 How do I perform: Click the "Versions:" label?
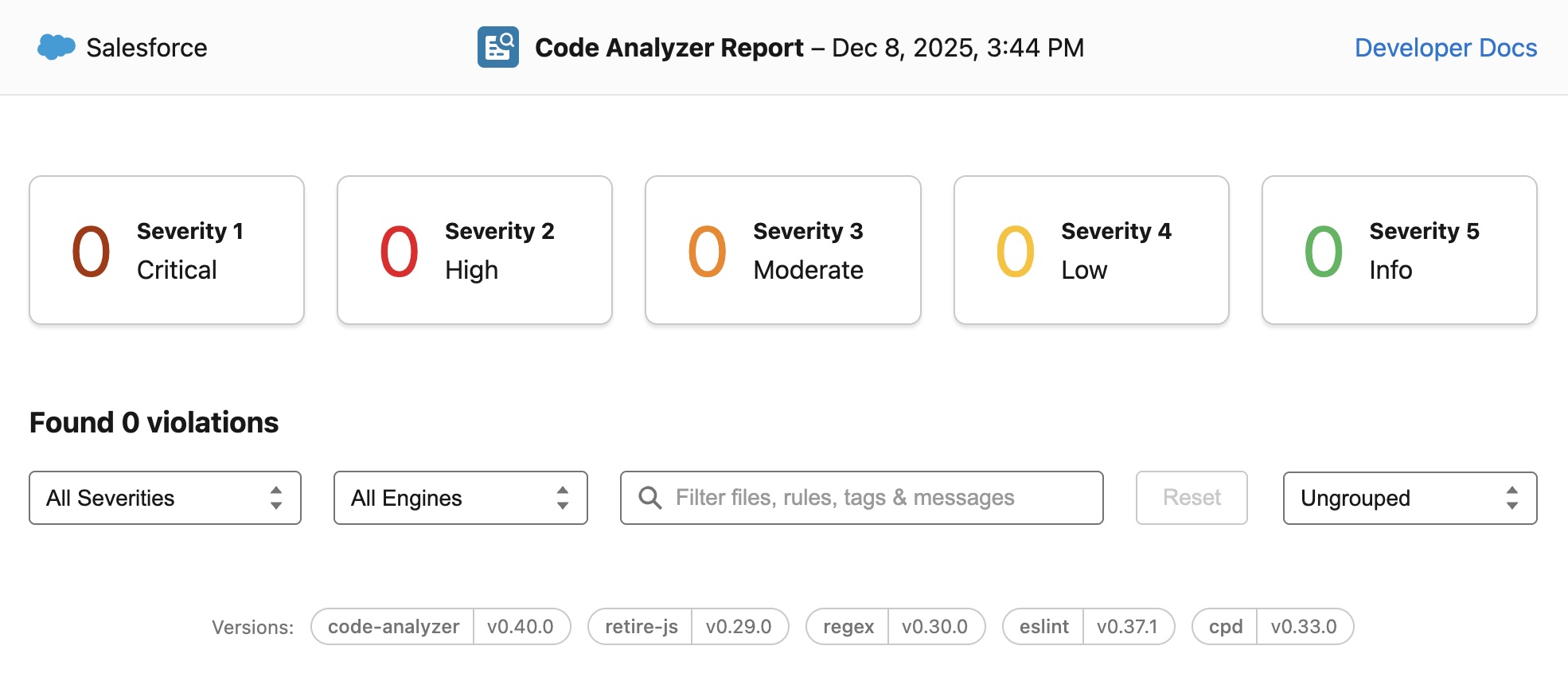pyautogui.click(x=252, y=628)
